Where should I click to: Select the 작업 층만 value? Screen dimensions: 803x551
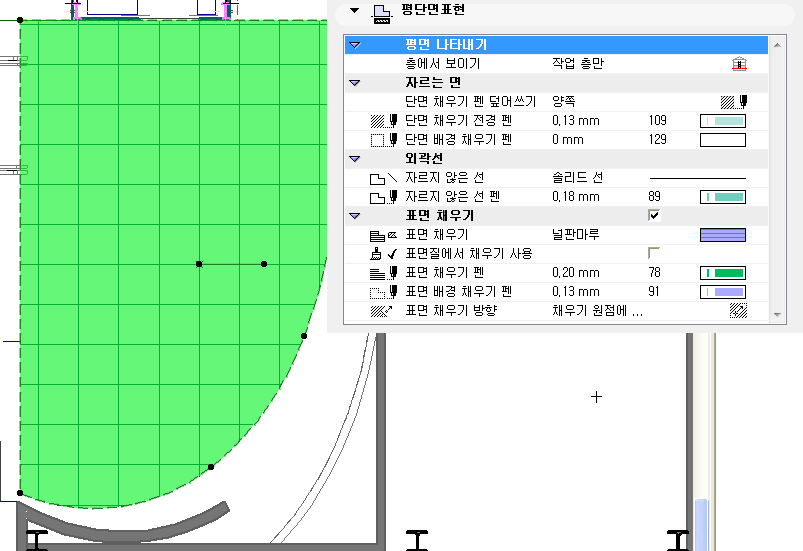[578, 63]
